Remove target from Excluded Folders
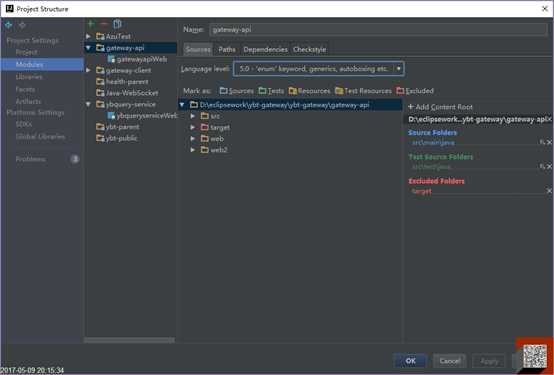Image resolution: width=554 pixels, height=375 pixels. point(549,191)
